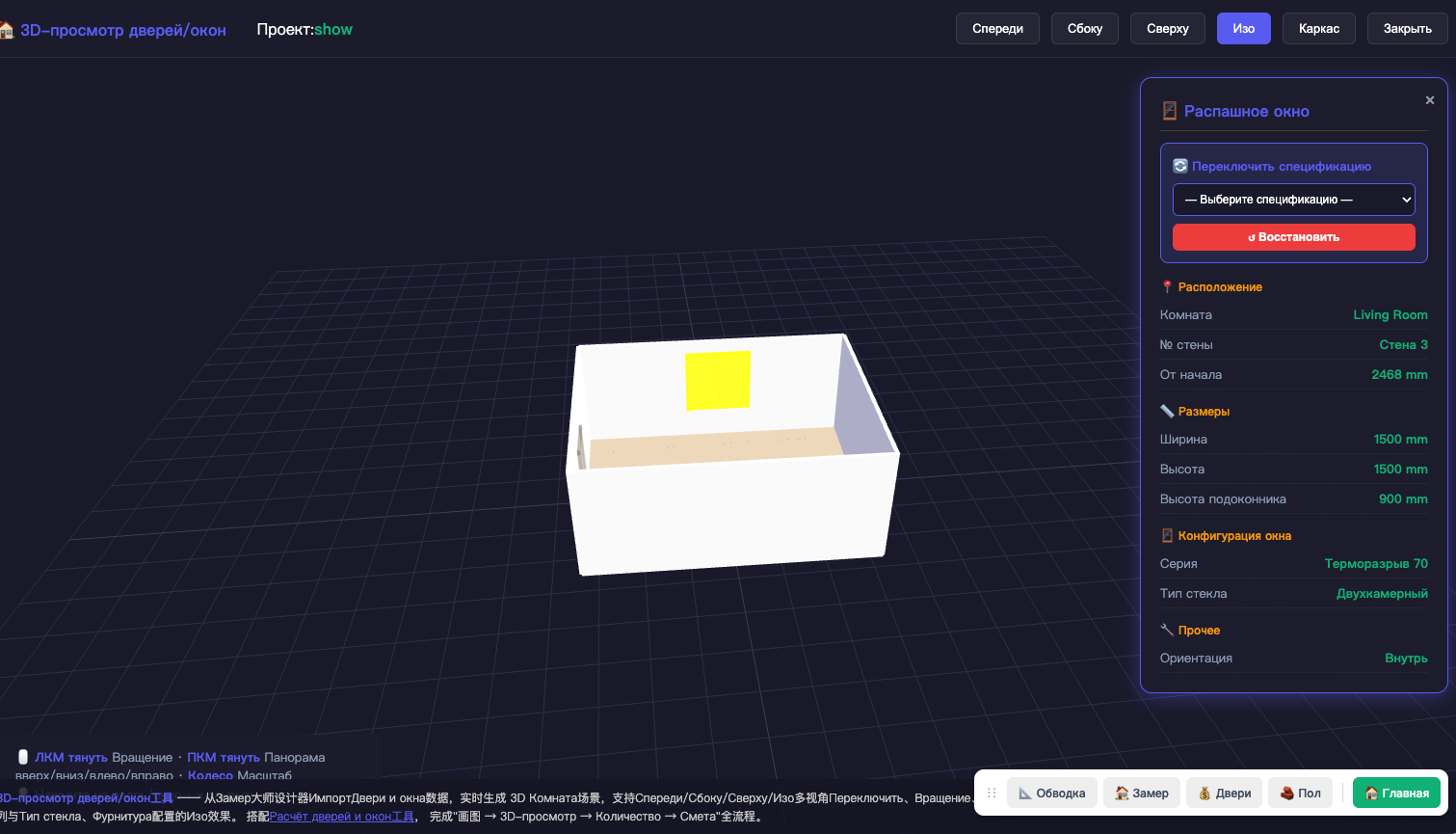
Task: Switch to the Сбоку side view
Action: coord(1084,29)
